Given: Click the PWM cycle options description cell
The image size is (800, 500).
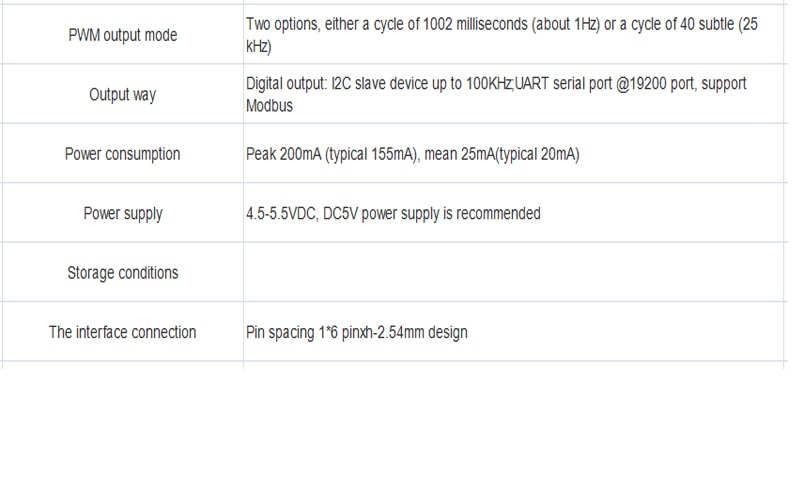Looking at the screenshot, I should coord(514,35).
